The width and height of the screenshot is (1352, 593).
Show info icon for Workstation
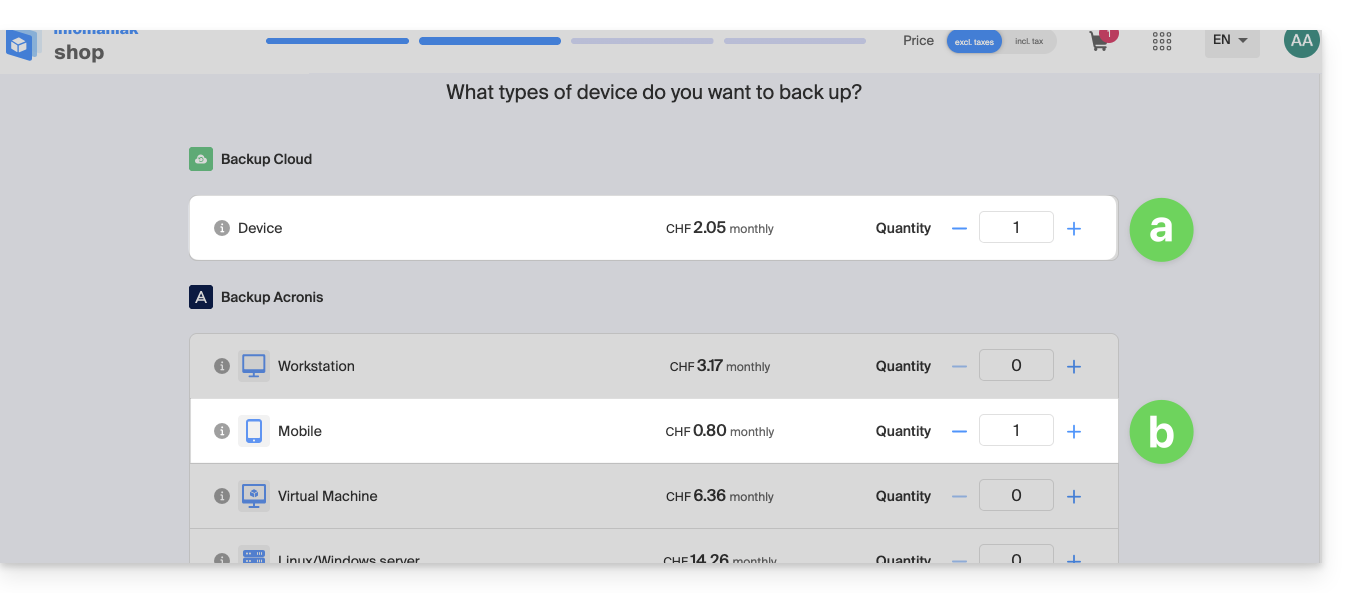coord(222,366)
